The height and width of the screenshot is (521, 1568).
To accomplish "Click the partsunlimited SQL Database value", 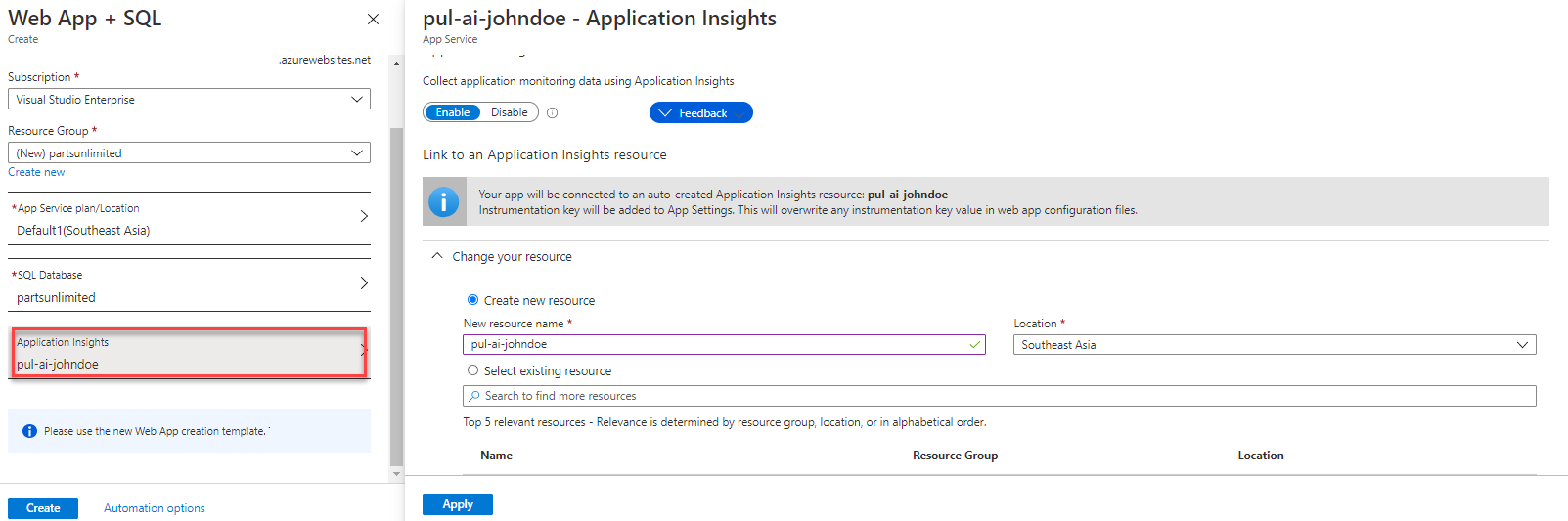I will [56, 298].
